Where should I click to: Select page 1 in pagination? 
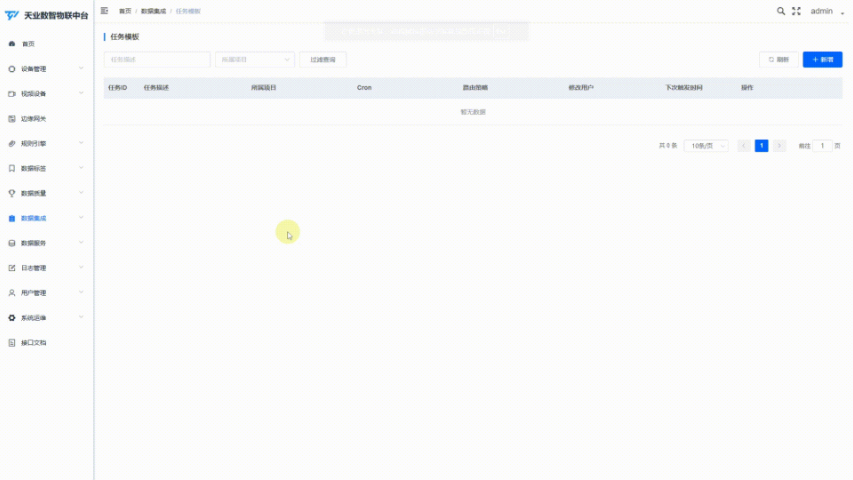[762, 146]
